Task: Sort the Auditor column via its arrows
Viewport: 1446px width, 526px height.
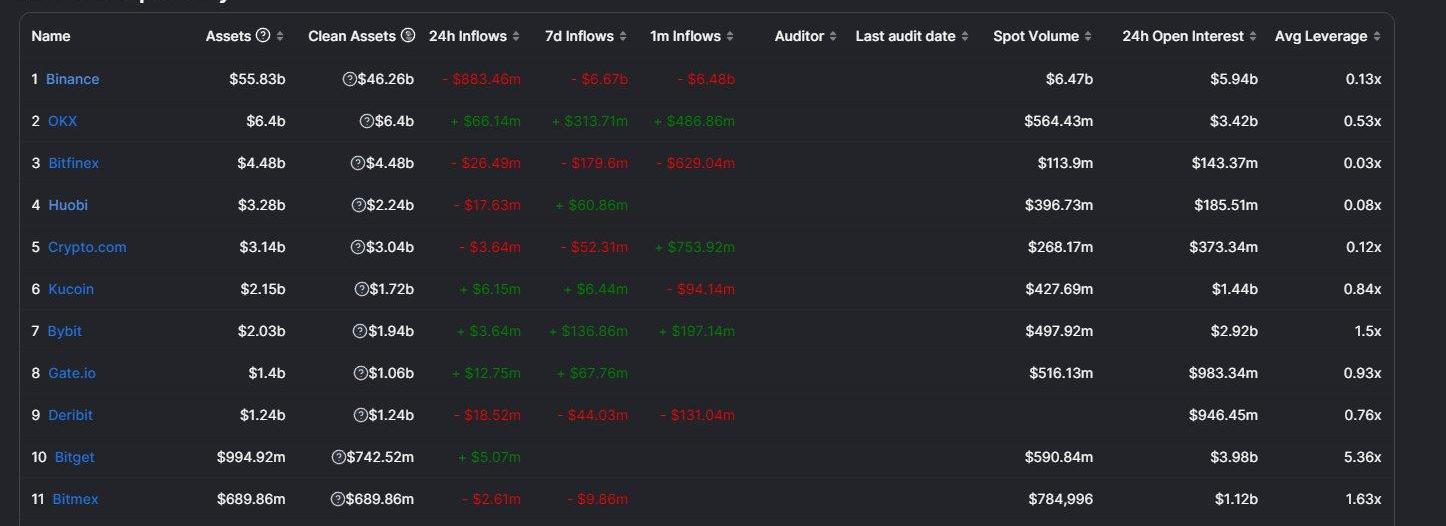Action: coord(833,36)
